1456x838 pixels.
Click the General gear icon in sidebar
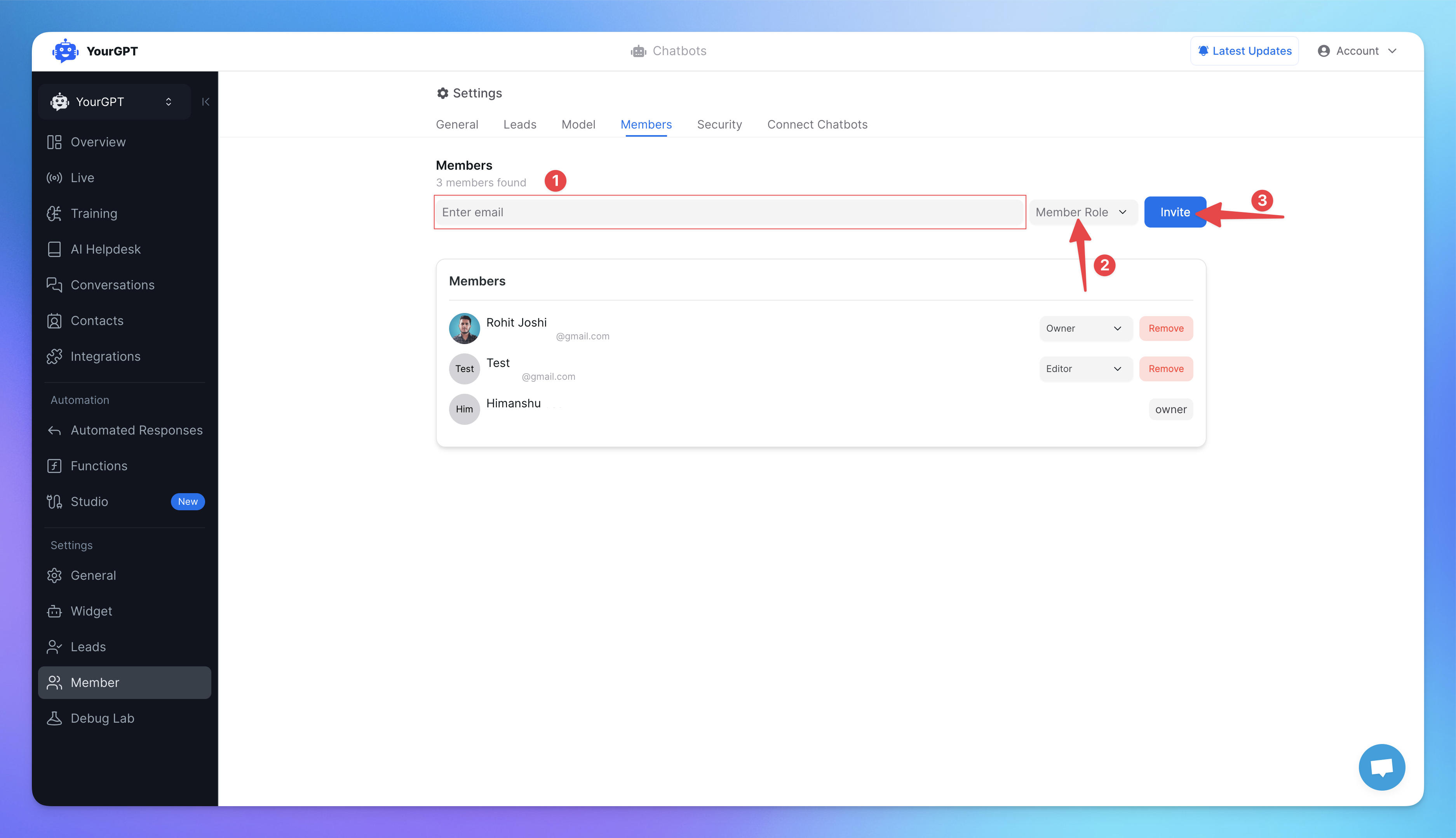54,575
